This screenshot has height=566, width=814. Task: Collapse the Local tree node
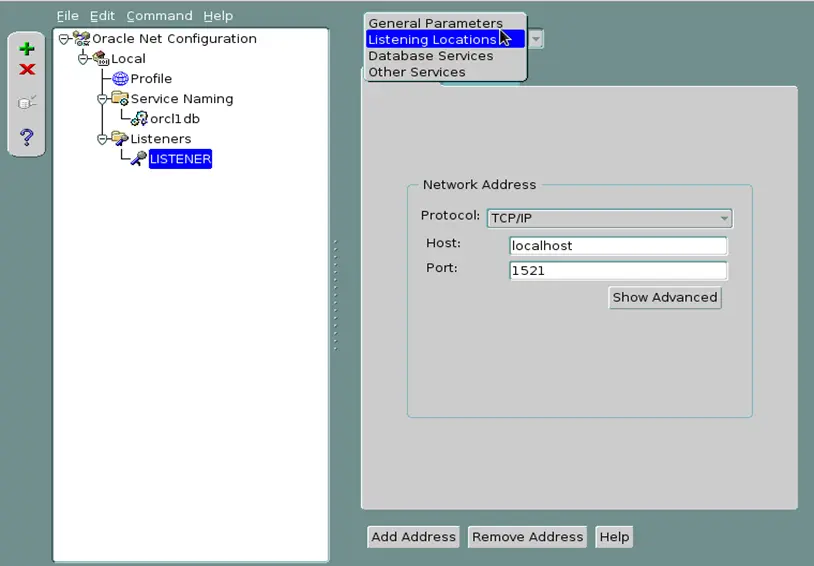click(x=83, y=59)
